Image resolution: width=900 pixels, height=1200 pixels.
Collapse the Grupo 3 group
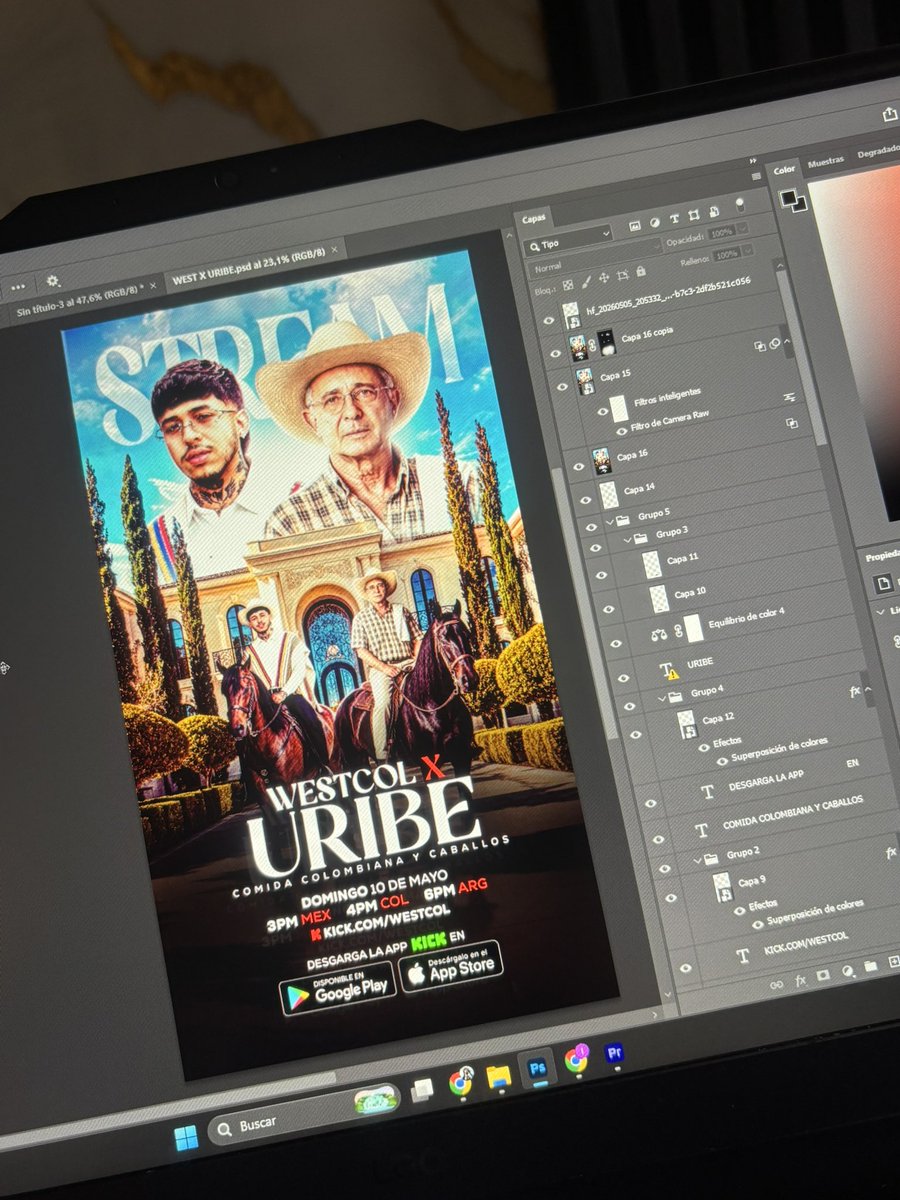point(628,540)
